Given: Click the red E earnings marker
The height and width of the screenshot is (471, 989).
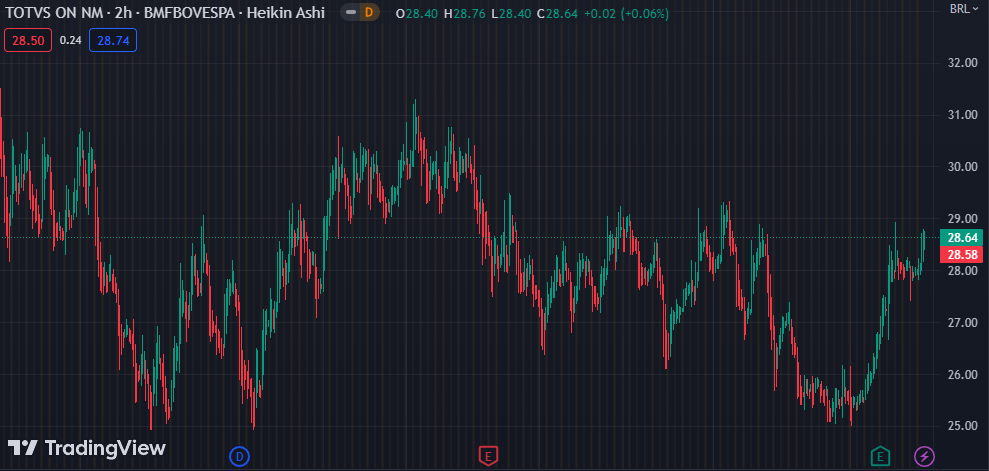Looking at the screenshot, I should coord(488,455).
